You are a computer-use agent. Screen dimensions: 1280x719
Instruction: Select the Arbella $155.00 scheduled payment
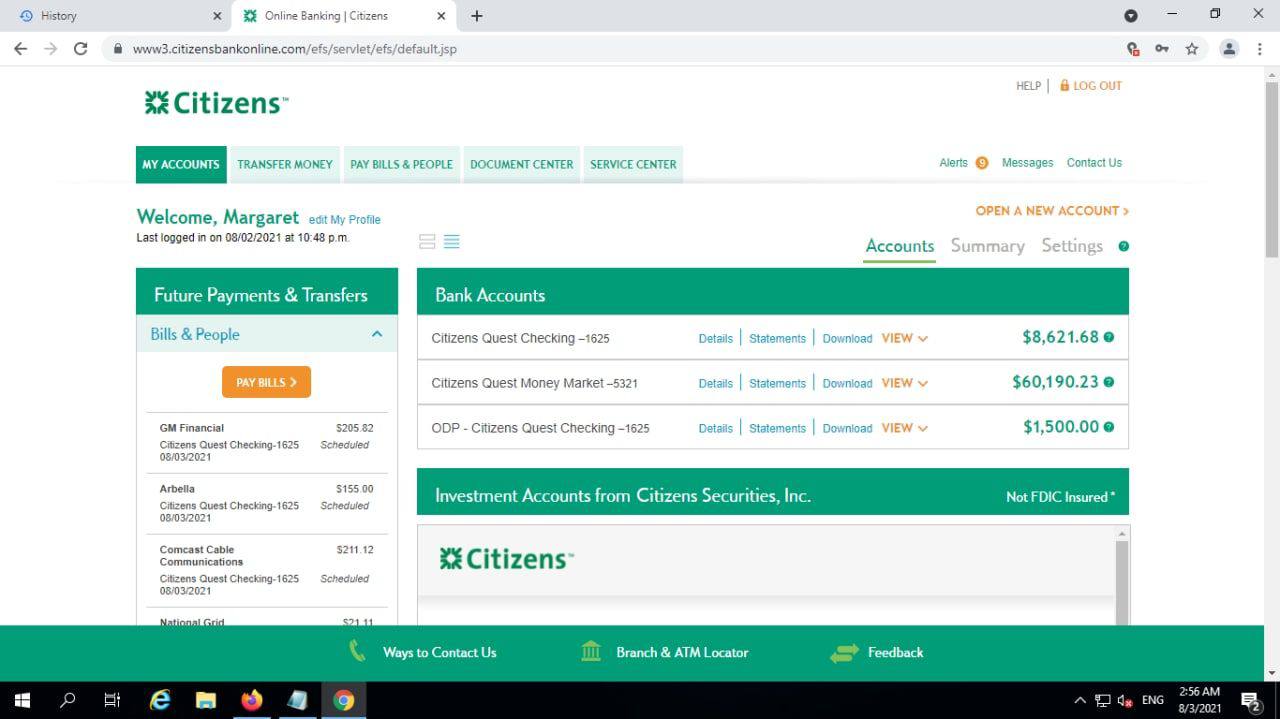pos(266,503)
